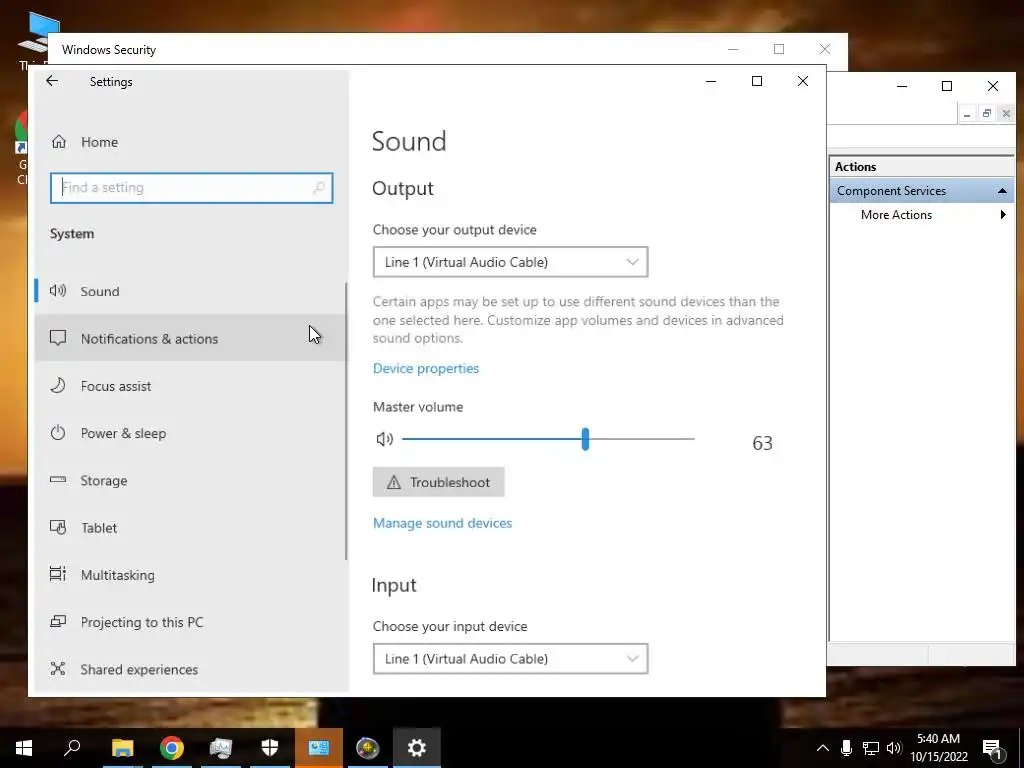The image size is (1024, 768).
Task: Click the Notifications speech bubble icon
Action: pos(58,338)
